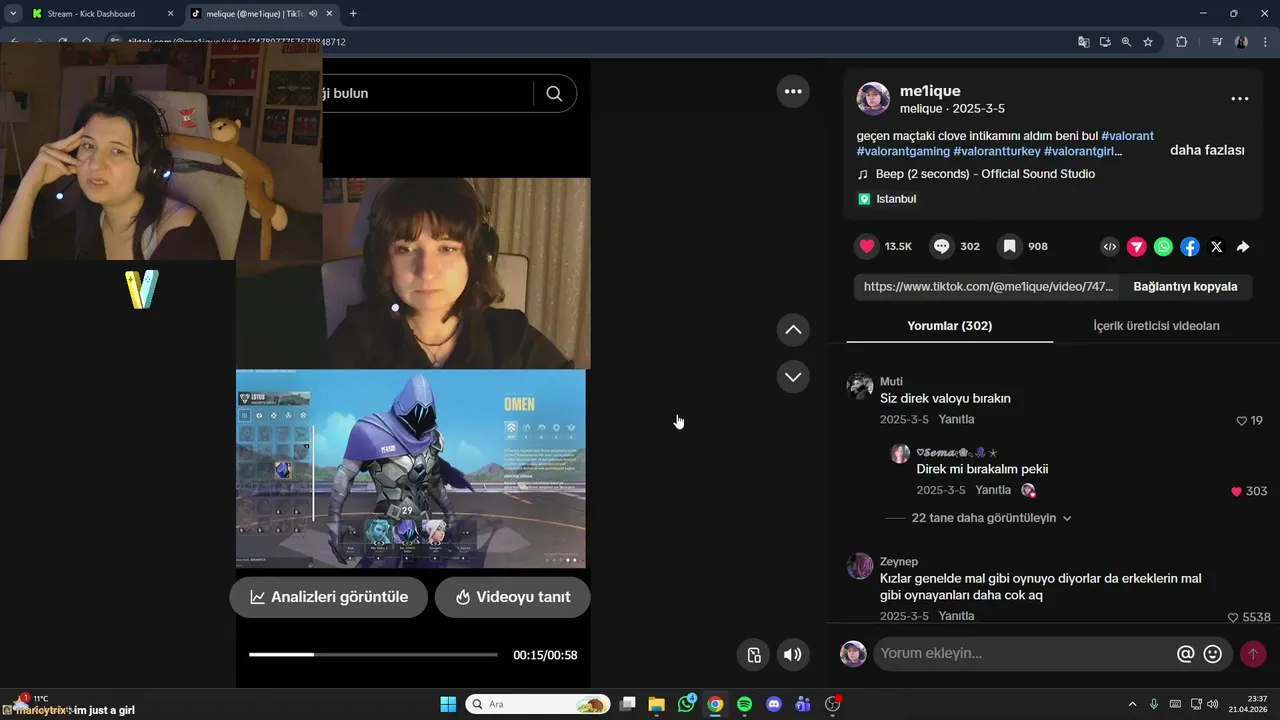Post comment with red arrow button
The image size is (1280, 720).
(x=1253, y=654)
